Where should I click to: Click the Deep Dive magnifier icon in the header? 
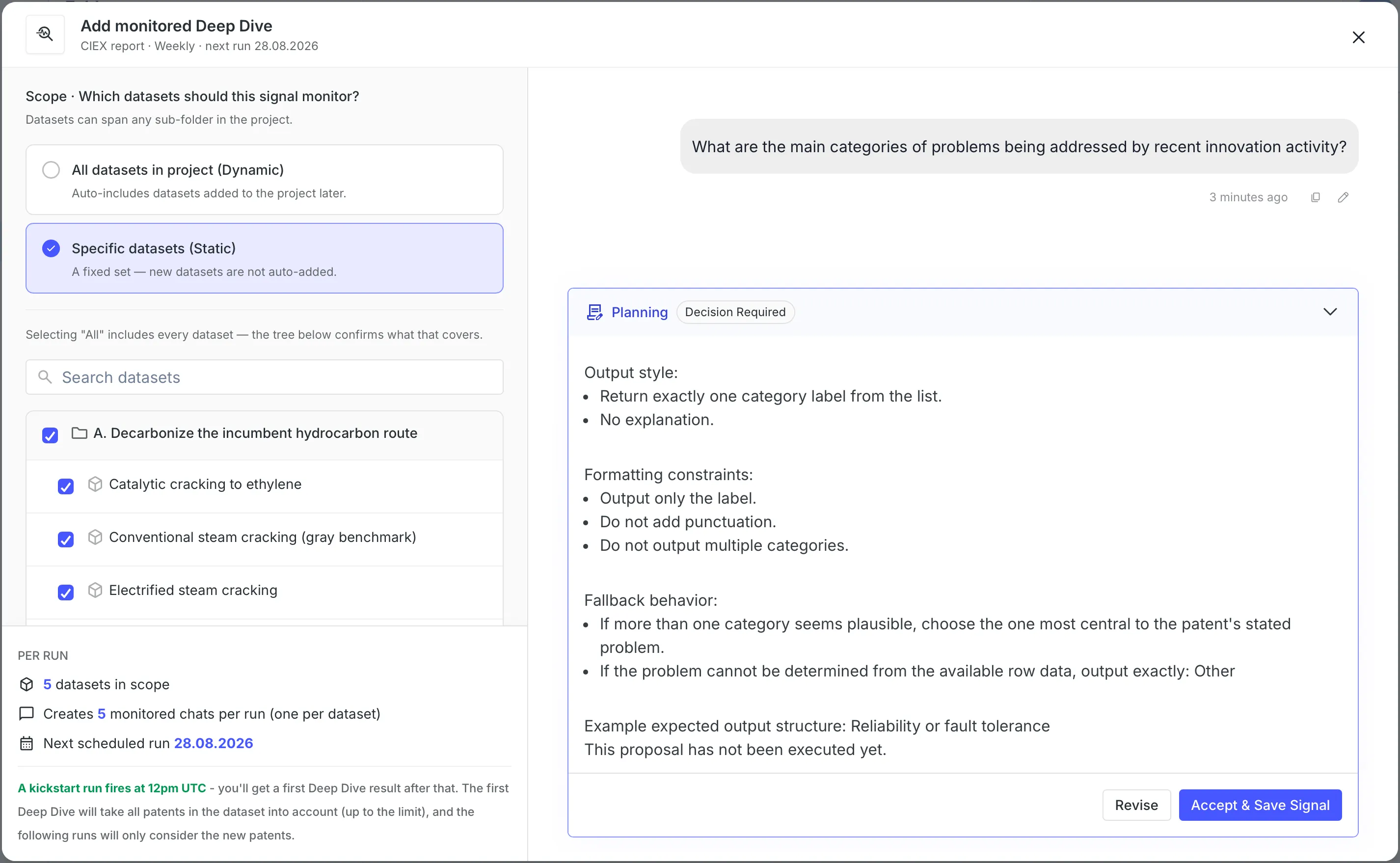45,34
